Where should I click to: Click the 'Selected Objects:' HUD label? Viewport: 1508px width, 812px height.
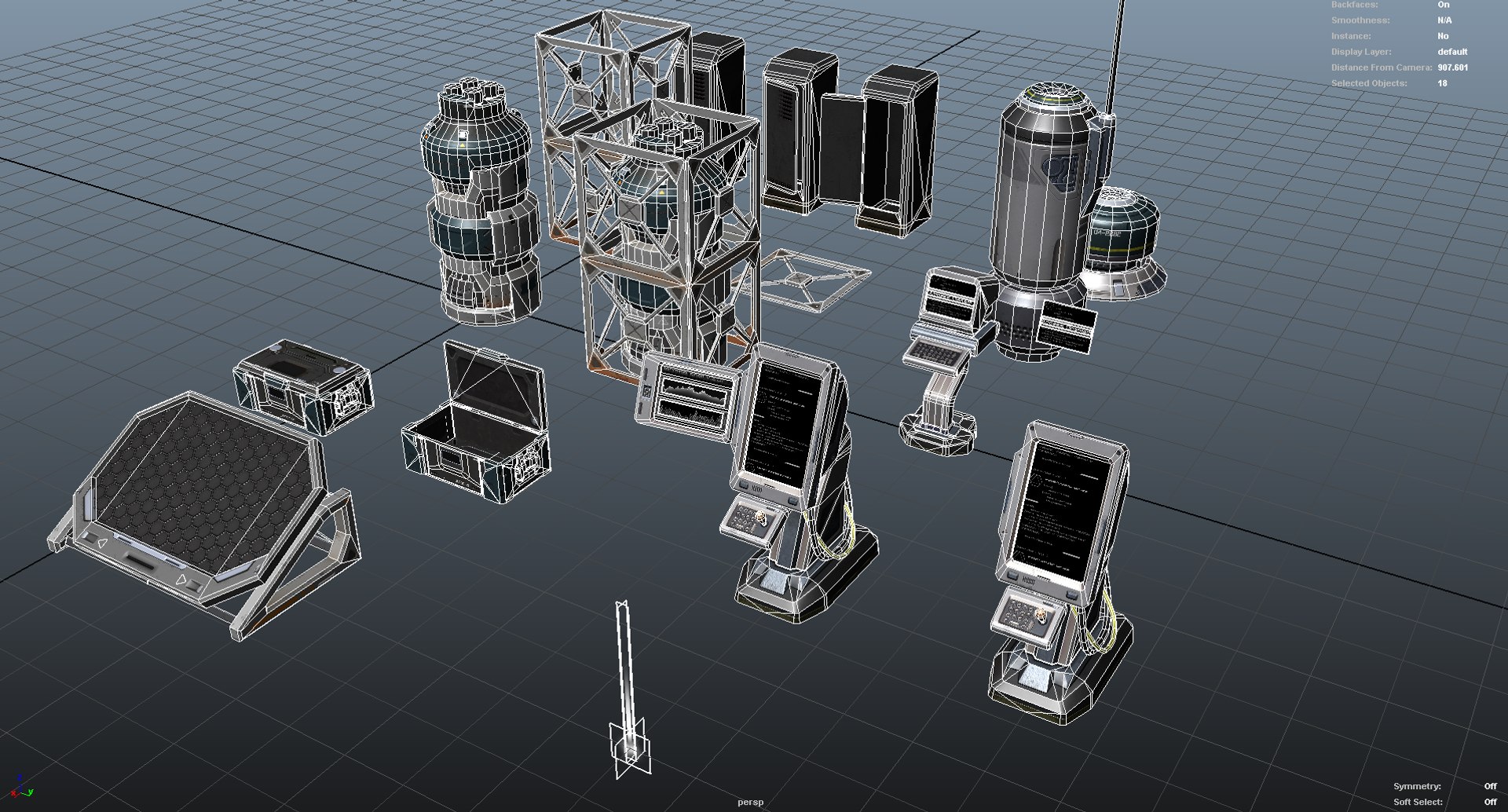(1369, 83)
